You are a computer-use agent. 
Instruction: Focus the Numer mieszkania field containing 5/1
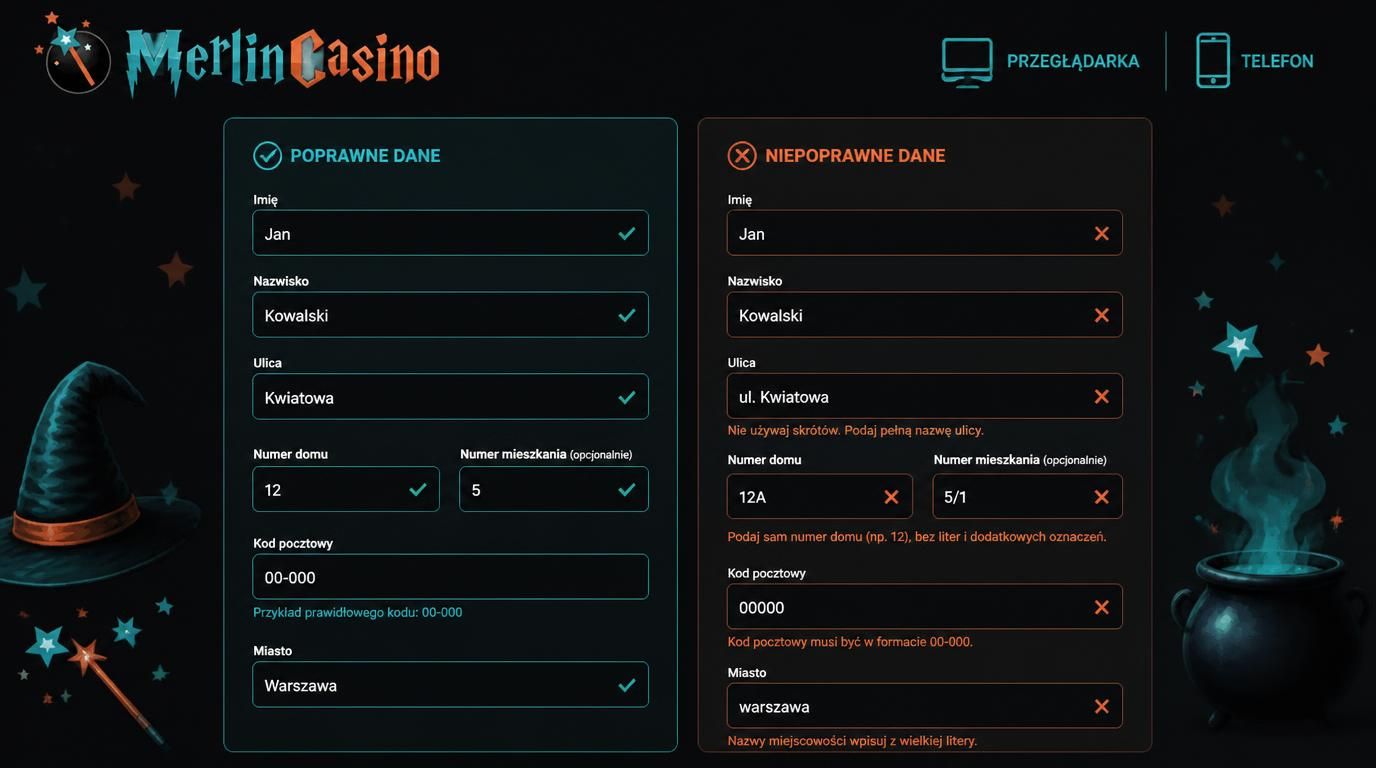pyautogui.click(x=1028, y=496)
